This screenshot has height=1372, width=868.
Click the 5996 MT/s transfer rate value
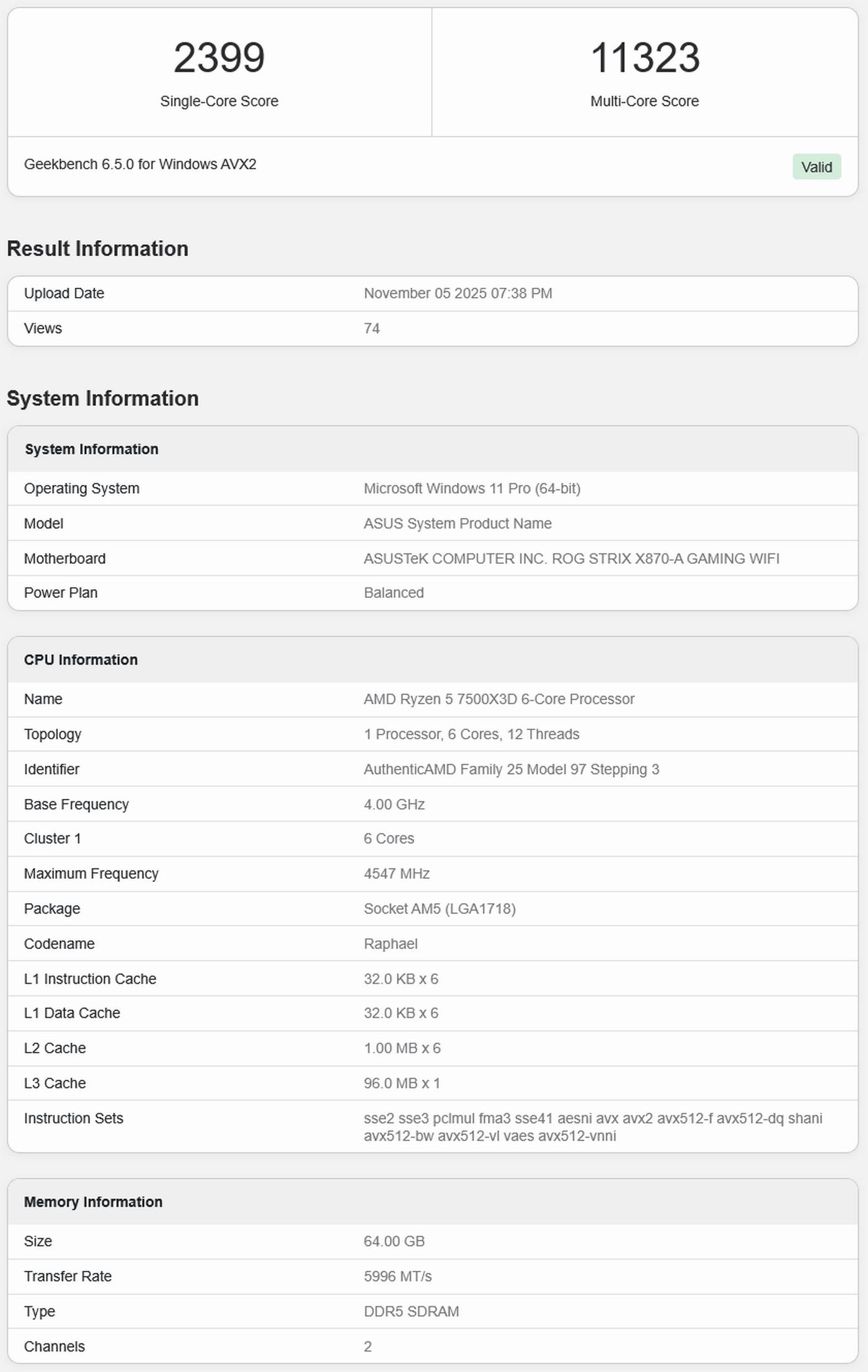[x=397, y=1276]
